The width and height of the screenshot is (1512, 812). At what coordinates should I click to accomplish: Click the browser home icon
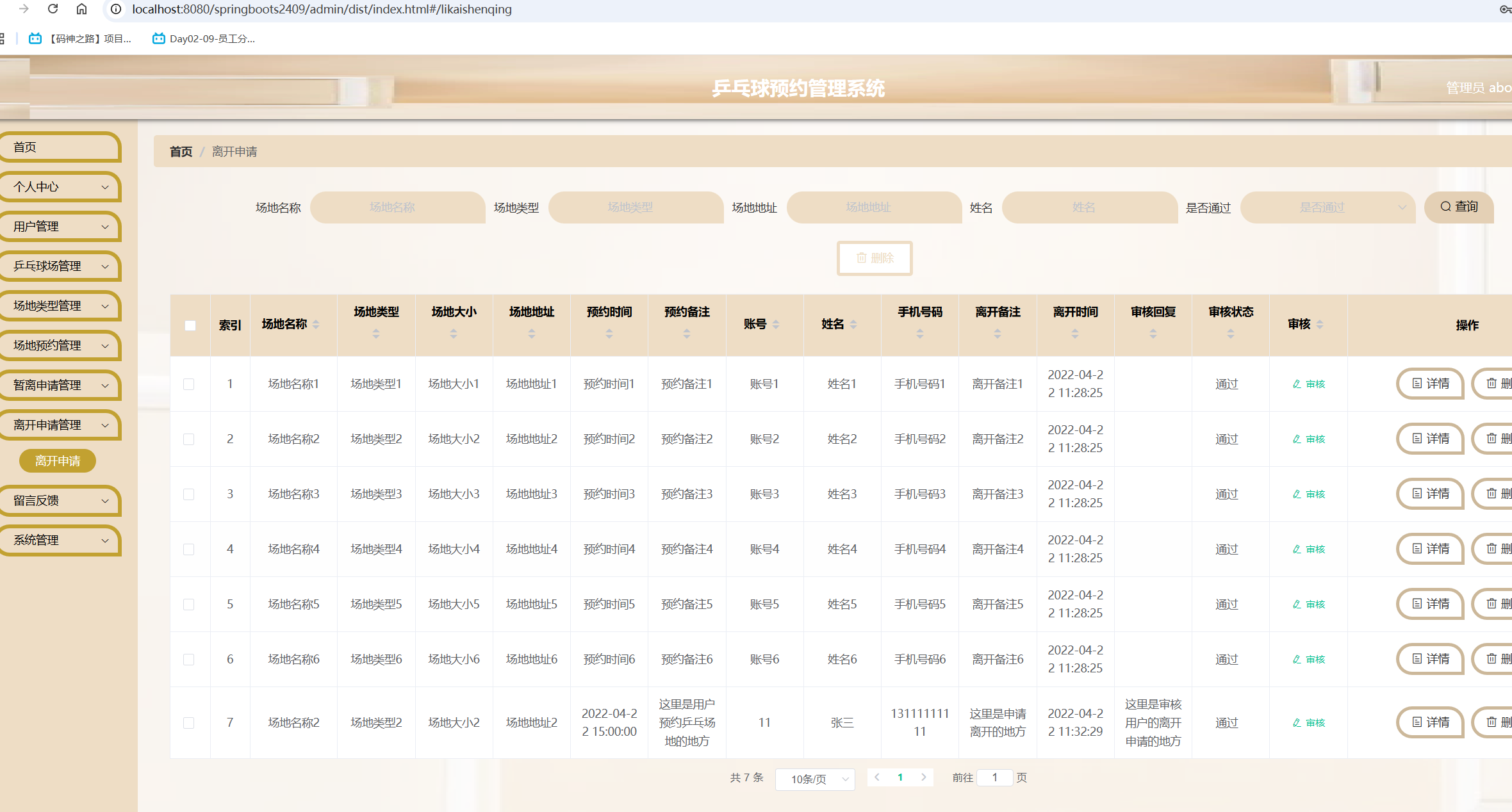click(x=81, y=9)
